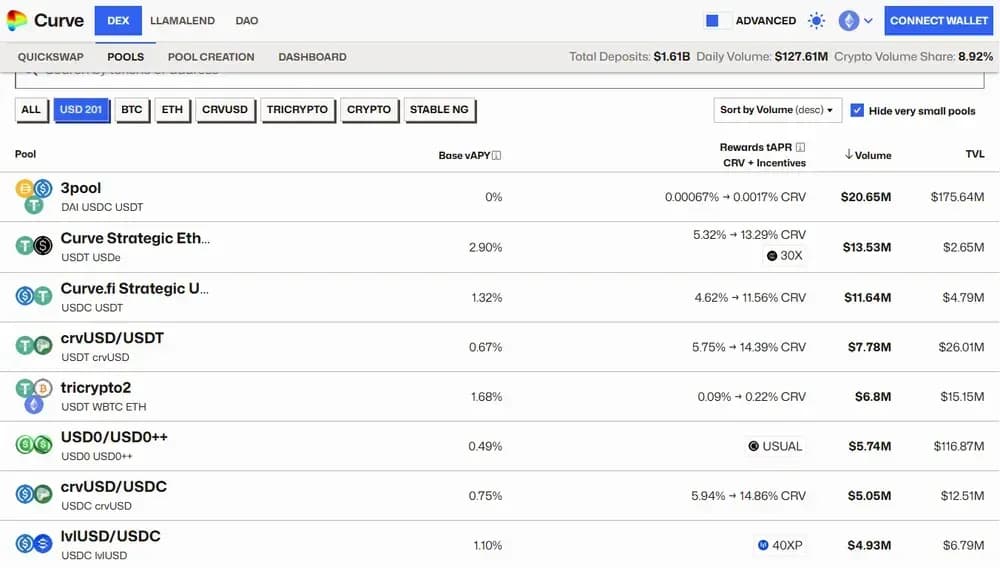Click the USDT WBTC ETH subtitle
Screen dimensions: 1000x568
104,407
